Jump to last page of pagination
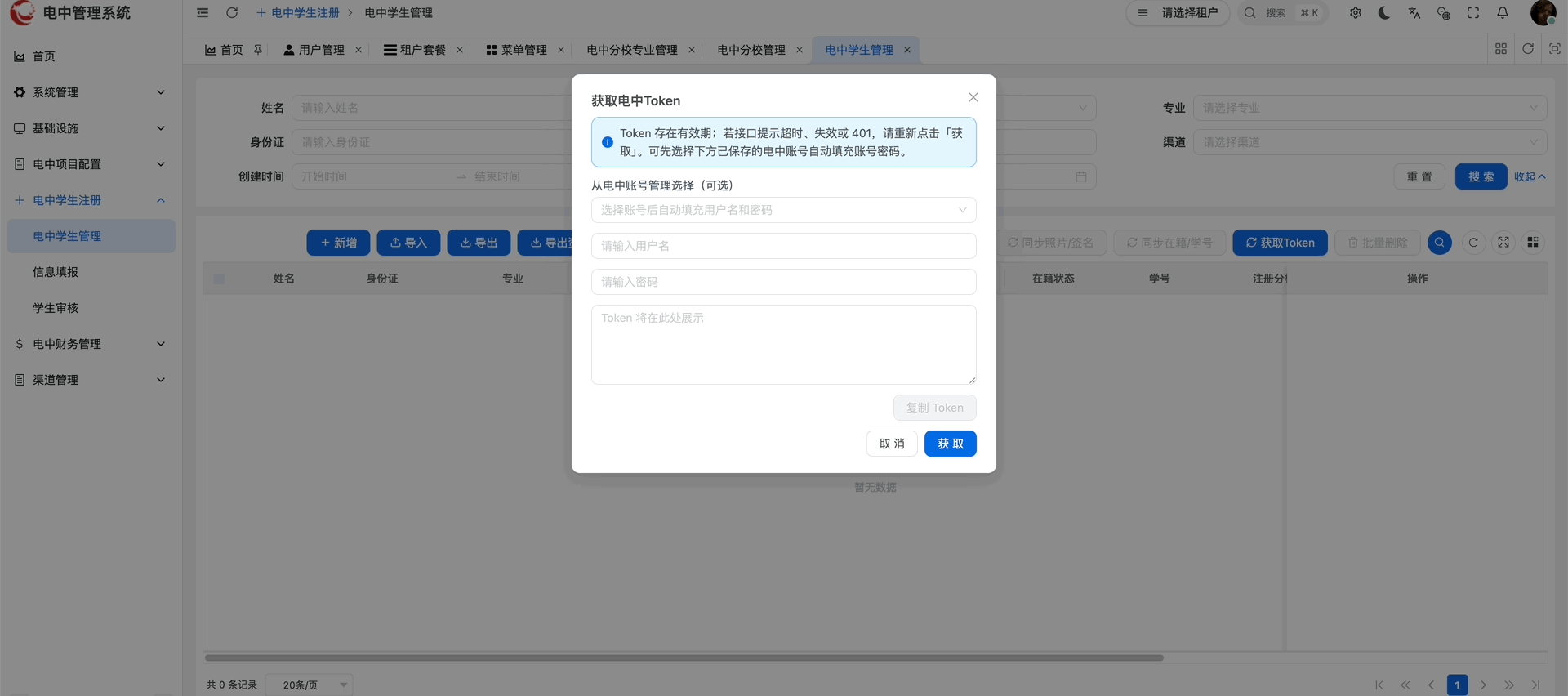The image size is (1568, 696). 1535,685
